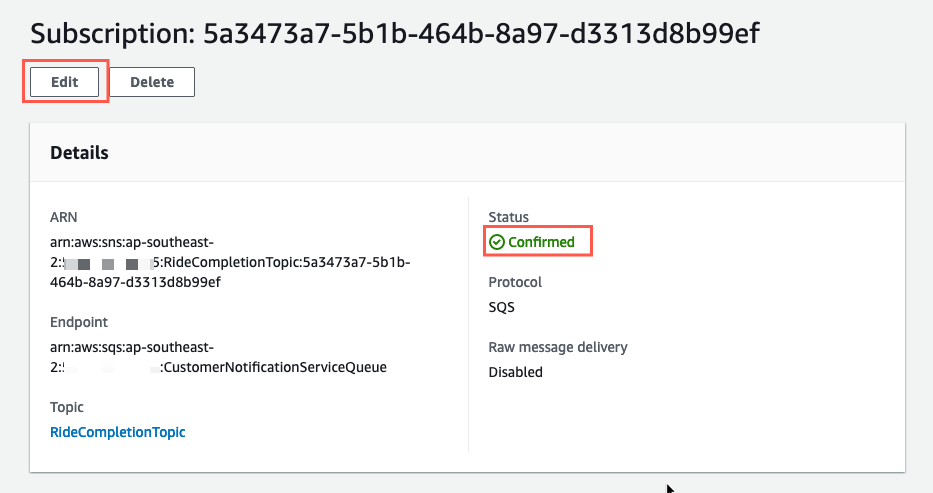Click the Edit subscription button

tap(64, 82)
